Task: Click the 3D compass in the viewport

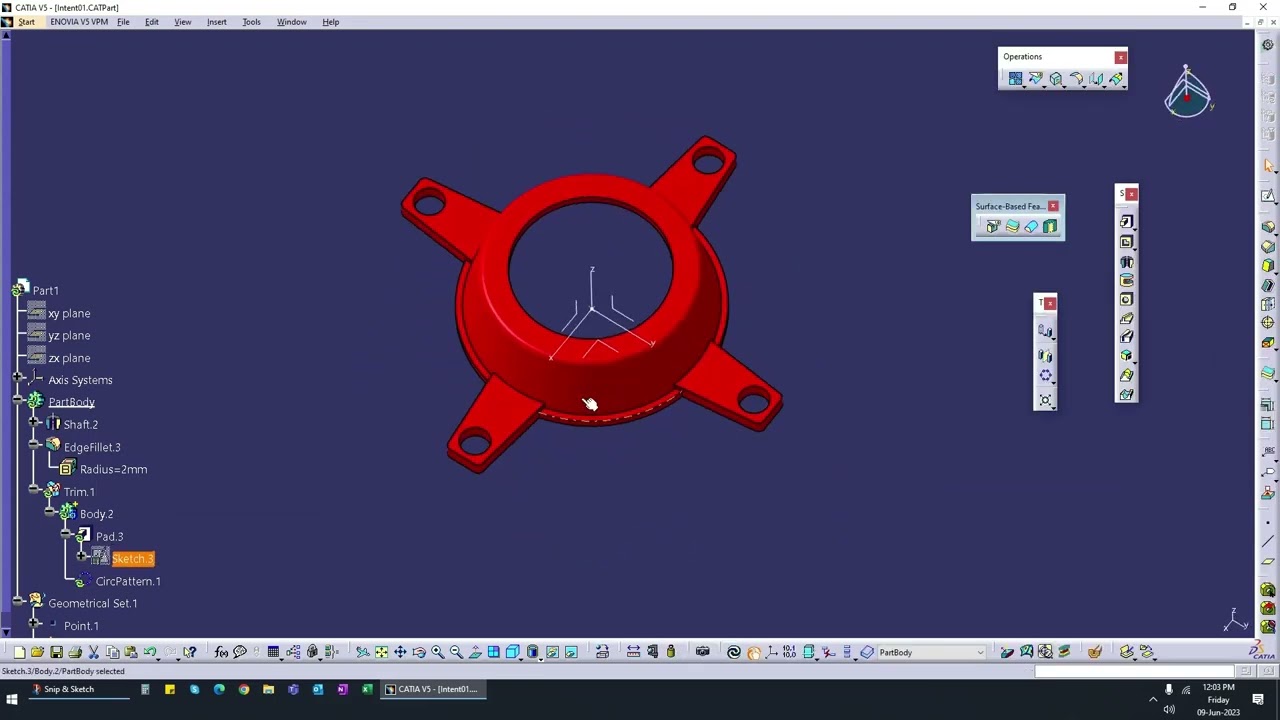Action: (1188, 93)
